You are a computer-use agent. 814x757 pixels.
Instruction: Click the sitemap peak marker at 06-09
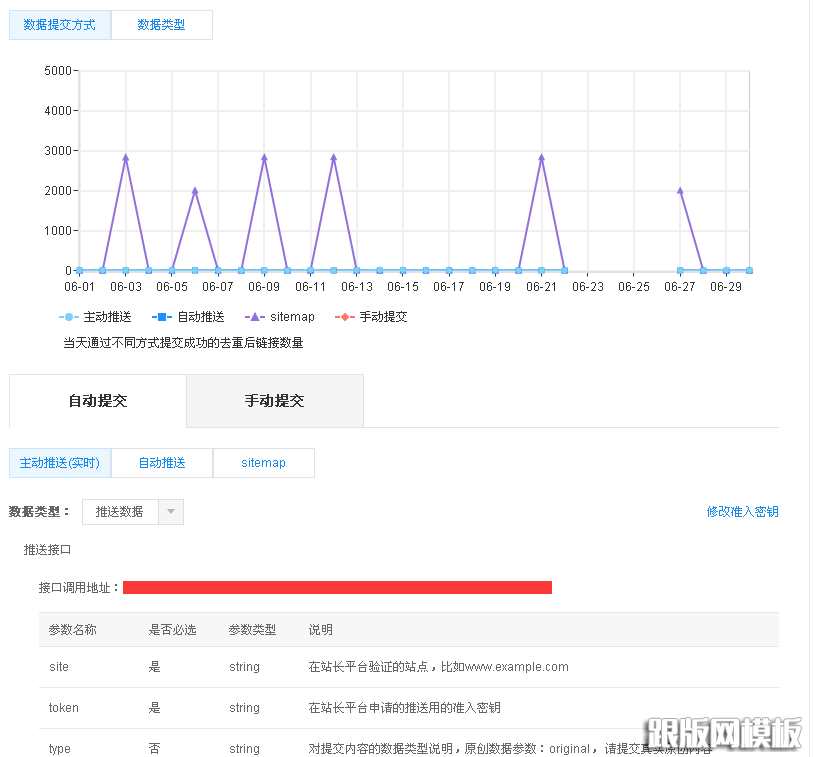point(264,157)
